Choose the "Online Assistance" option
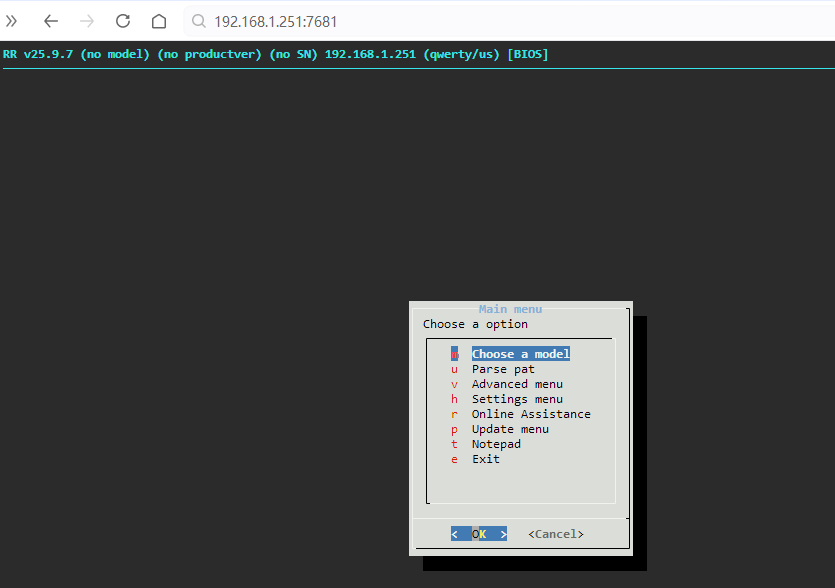Viewport: 835px width, 588px height. 531,414
